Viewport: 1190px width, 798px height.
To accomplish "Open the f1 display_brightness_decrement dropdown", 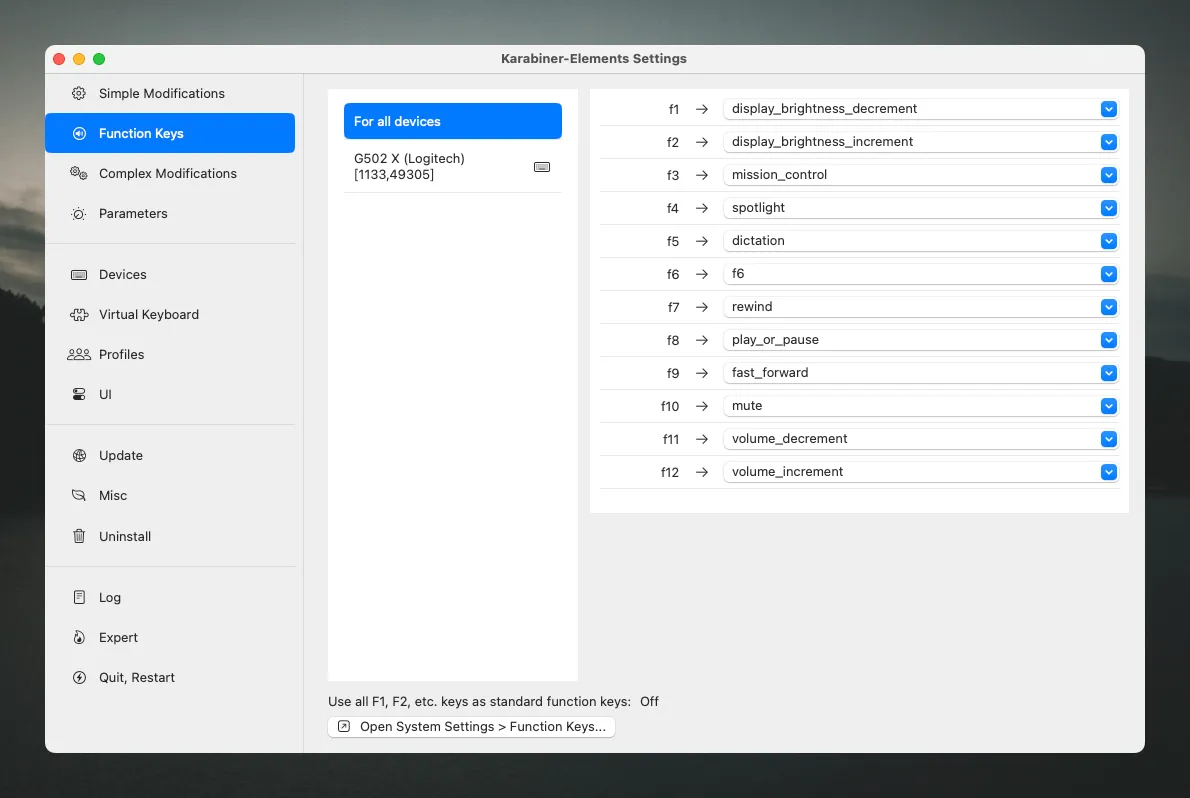I will click(921, 109).
